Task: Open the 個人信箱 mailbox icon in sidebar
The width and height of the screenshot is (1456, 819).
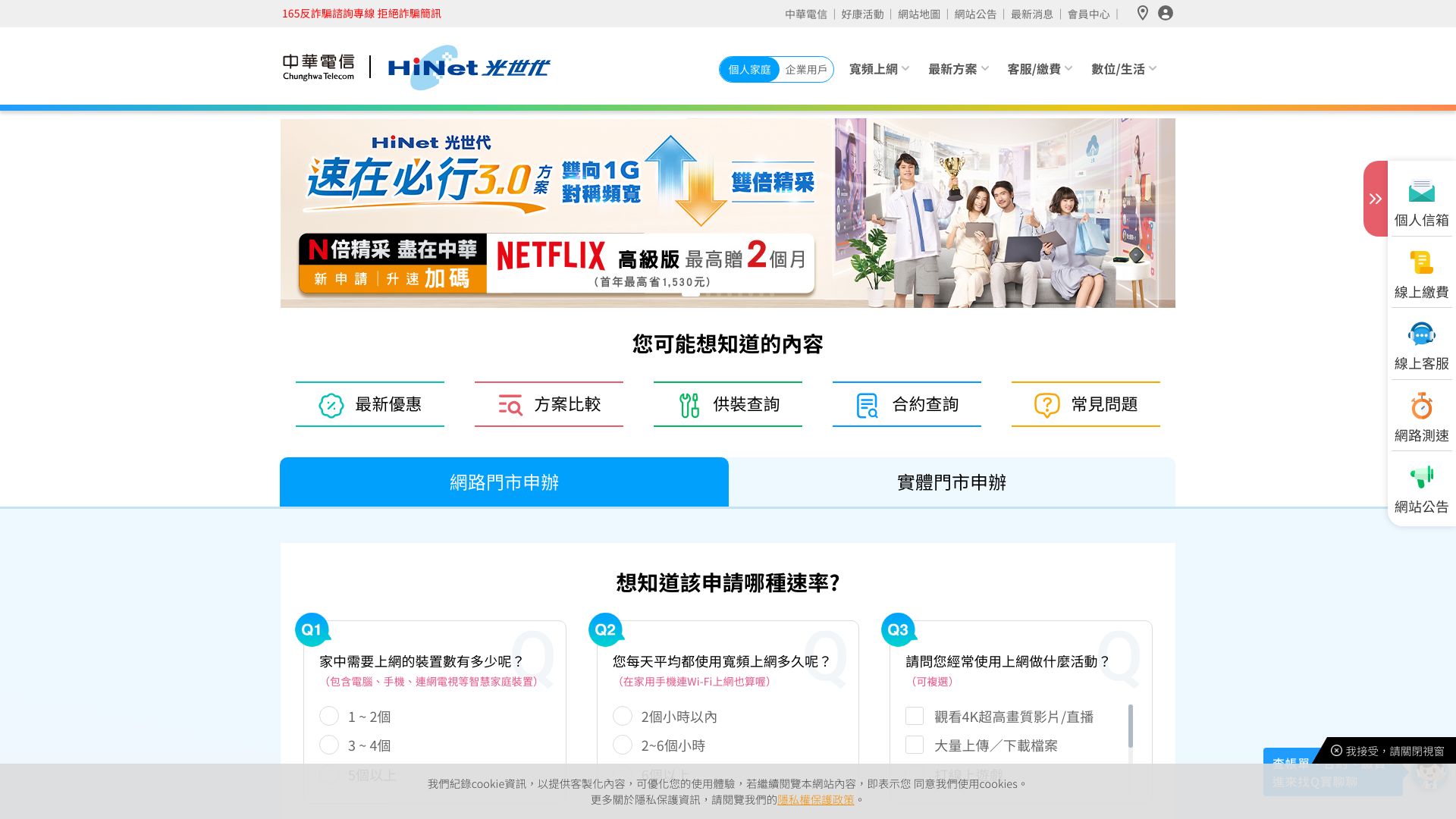Action: tap(1421, 193)
